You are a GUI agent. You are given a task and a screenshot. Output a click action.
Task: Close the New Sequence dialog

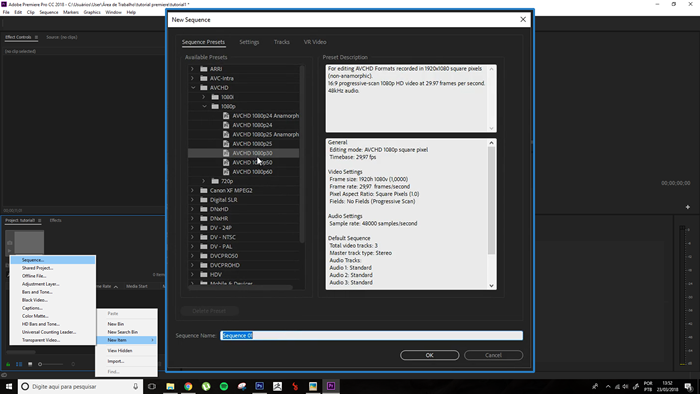click(x=523, y=20)
